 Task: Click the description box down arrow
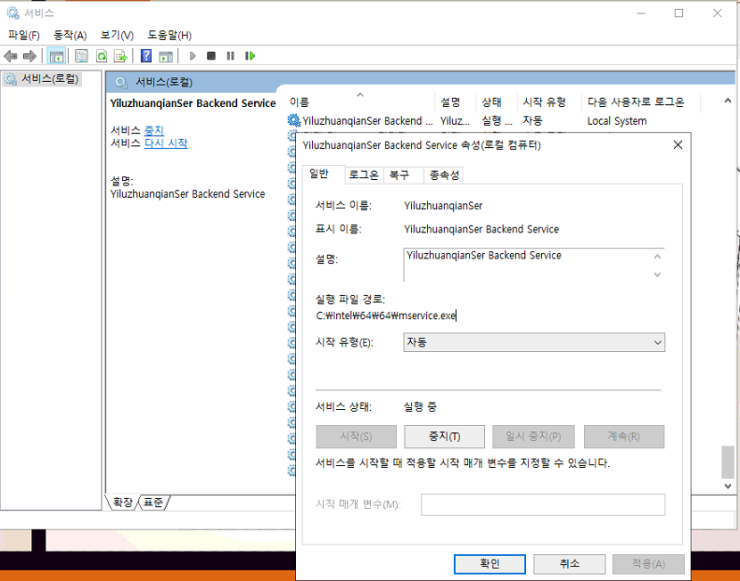click(x=657, y=274)
